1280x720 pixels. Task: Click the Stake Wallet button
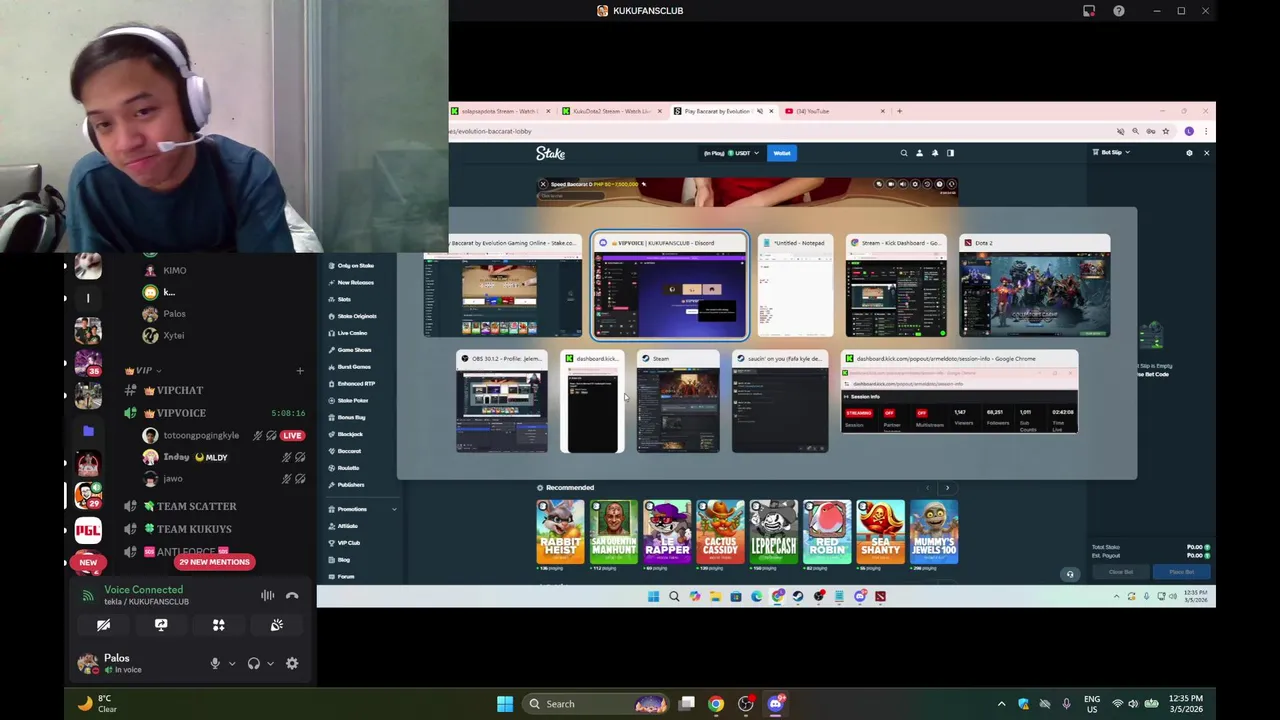(x=781, y=153)
